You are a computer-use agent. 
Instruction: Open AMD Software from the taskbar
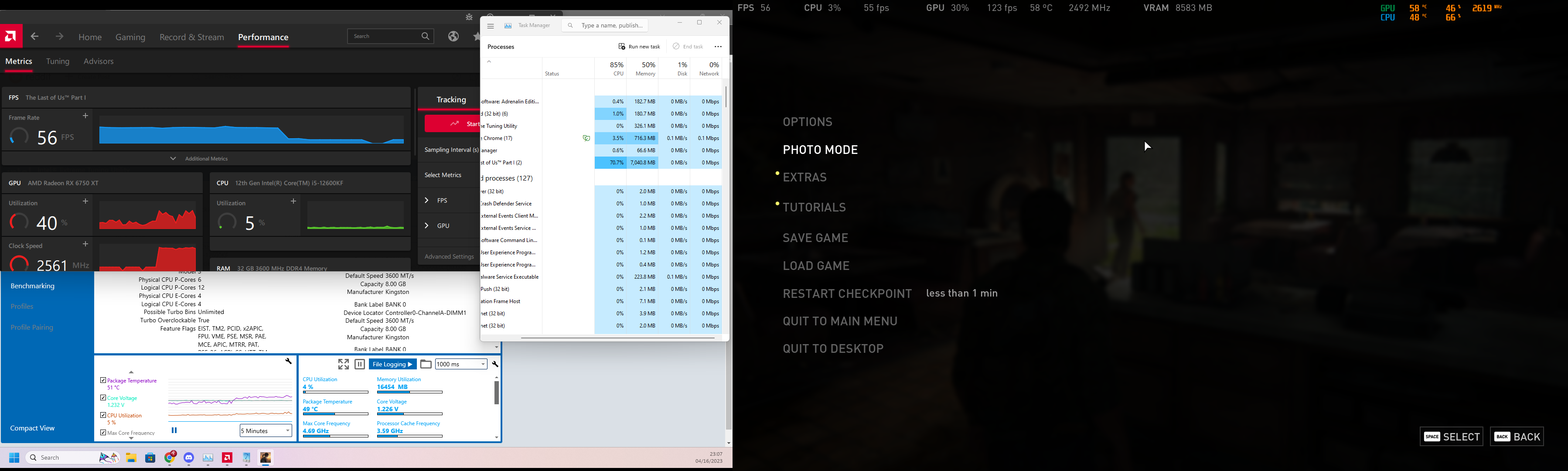click(228, 457)
